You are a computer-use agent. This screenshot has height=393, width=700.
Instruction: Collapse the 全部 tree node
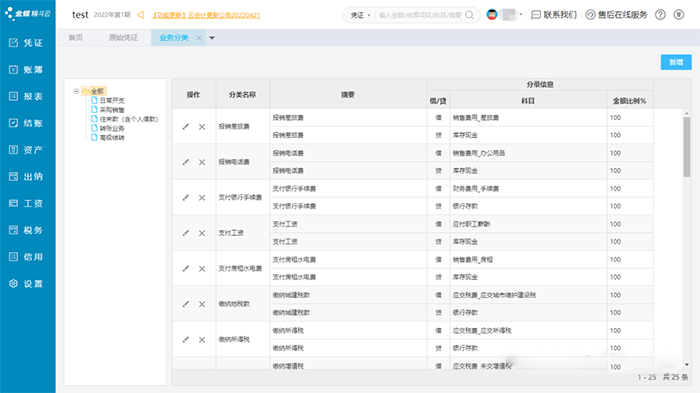tap(76, 91)
